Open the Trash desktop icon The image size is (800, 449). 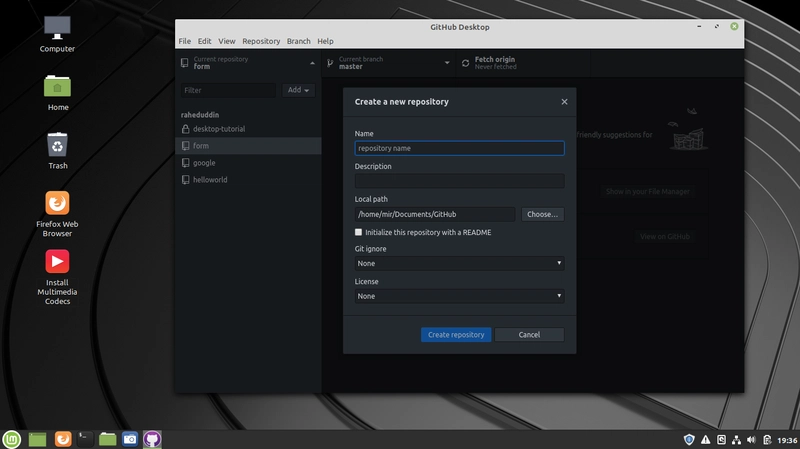coord(58,145)
